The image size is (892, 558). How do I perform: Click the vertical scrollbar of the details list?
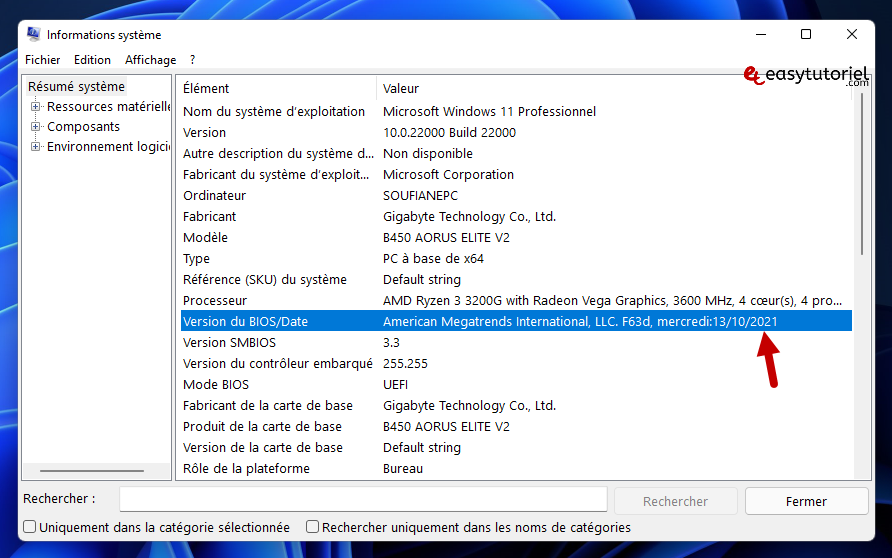pyautogui.click(x=862, y=173)
